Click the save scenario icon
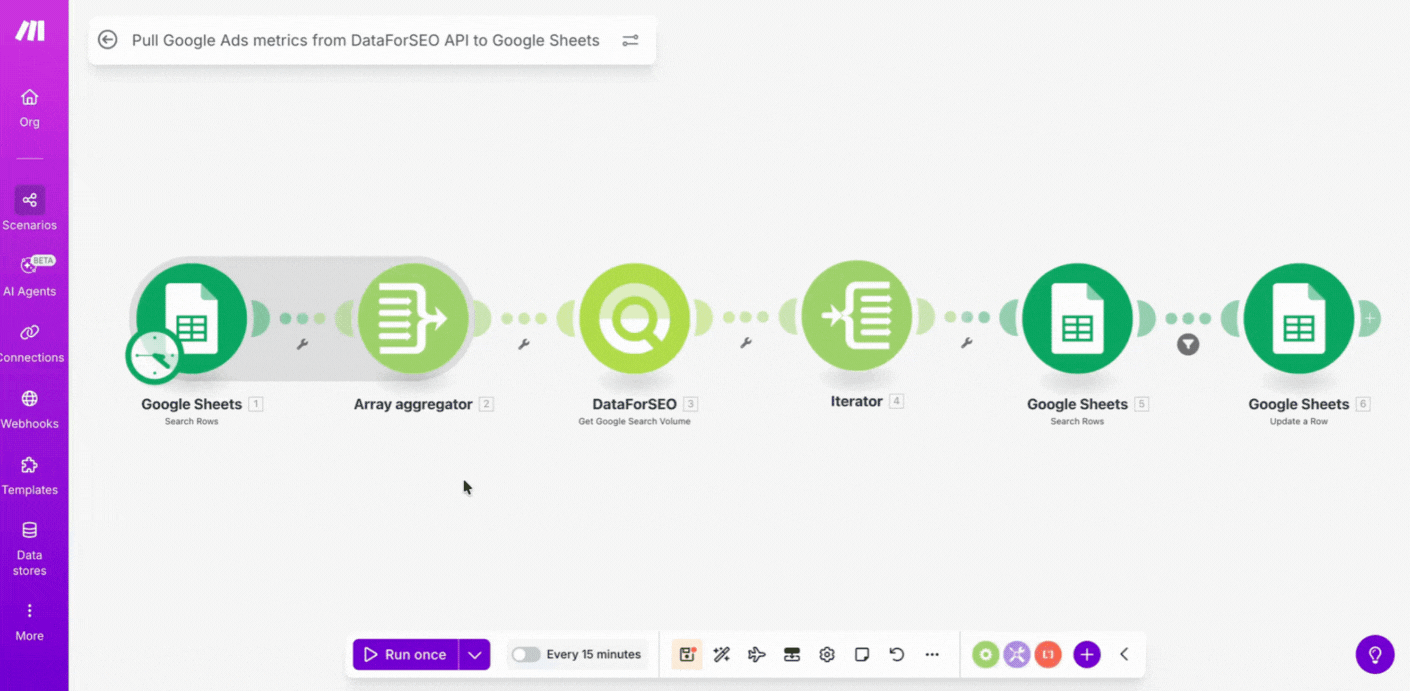Viewport: 1410px width, 691px height. (687, 655)
